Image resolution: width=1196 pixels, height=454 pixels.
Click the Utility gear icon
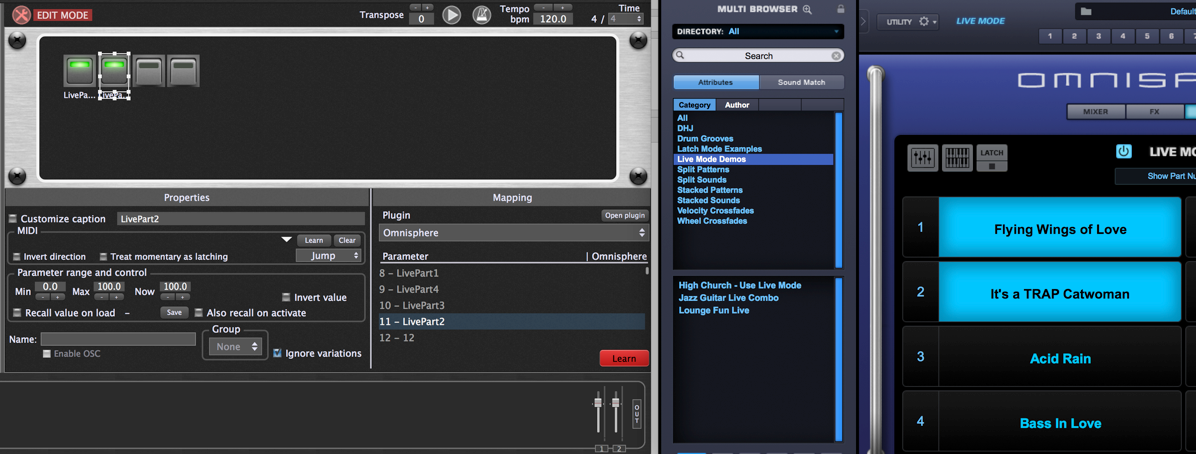click(x=924, y=21)
